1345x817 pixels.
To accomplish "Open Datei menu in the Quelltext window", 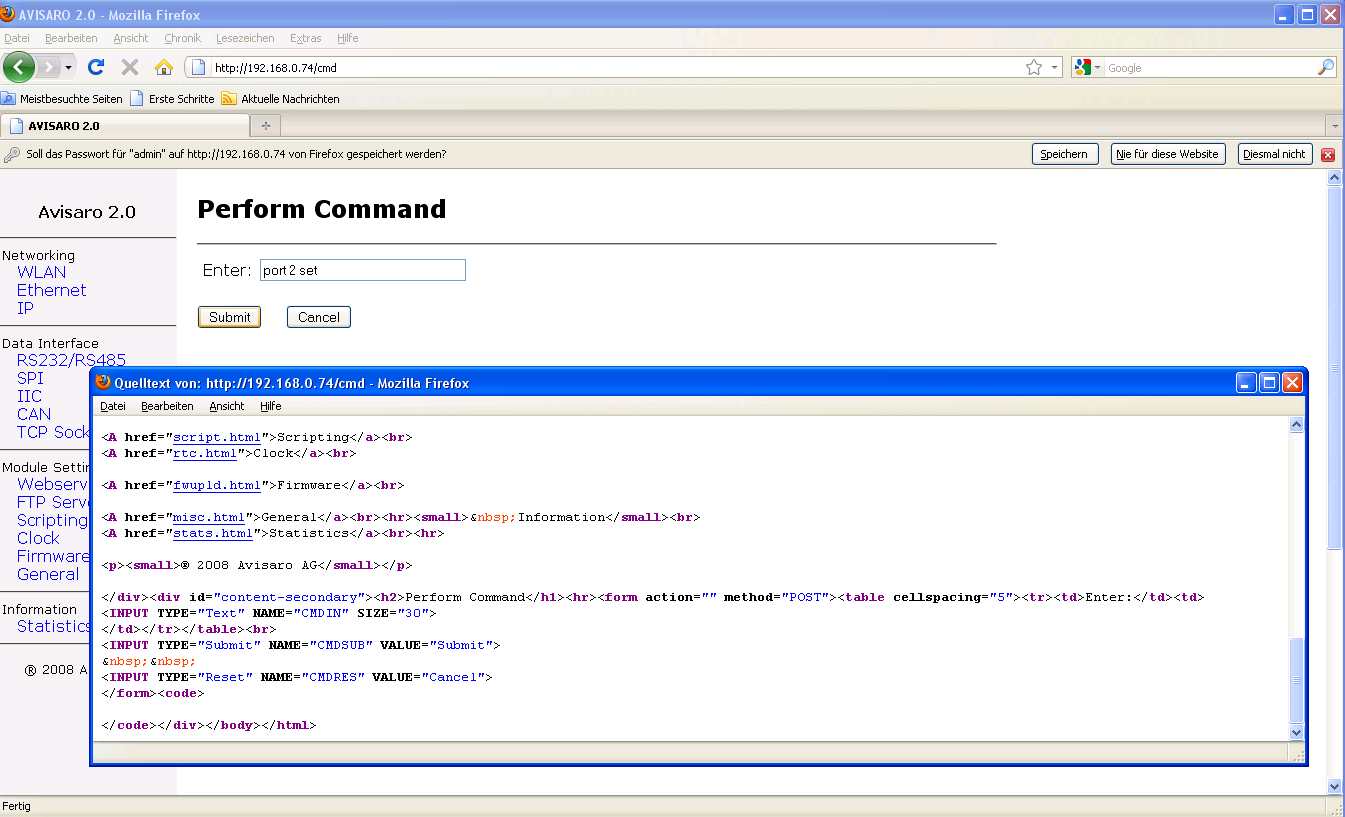I will (113, 406).
